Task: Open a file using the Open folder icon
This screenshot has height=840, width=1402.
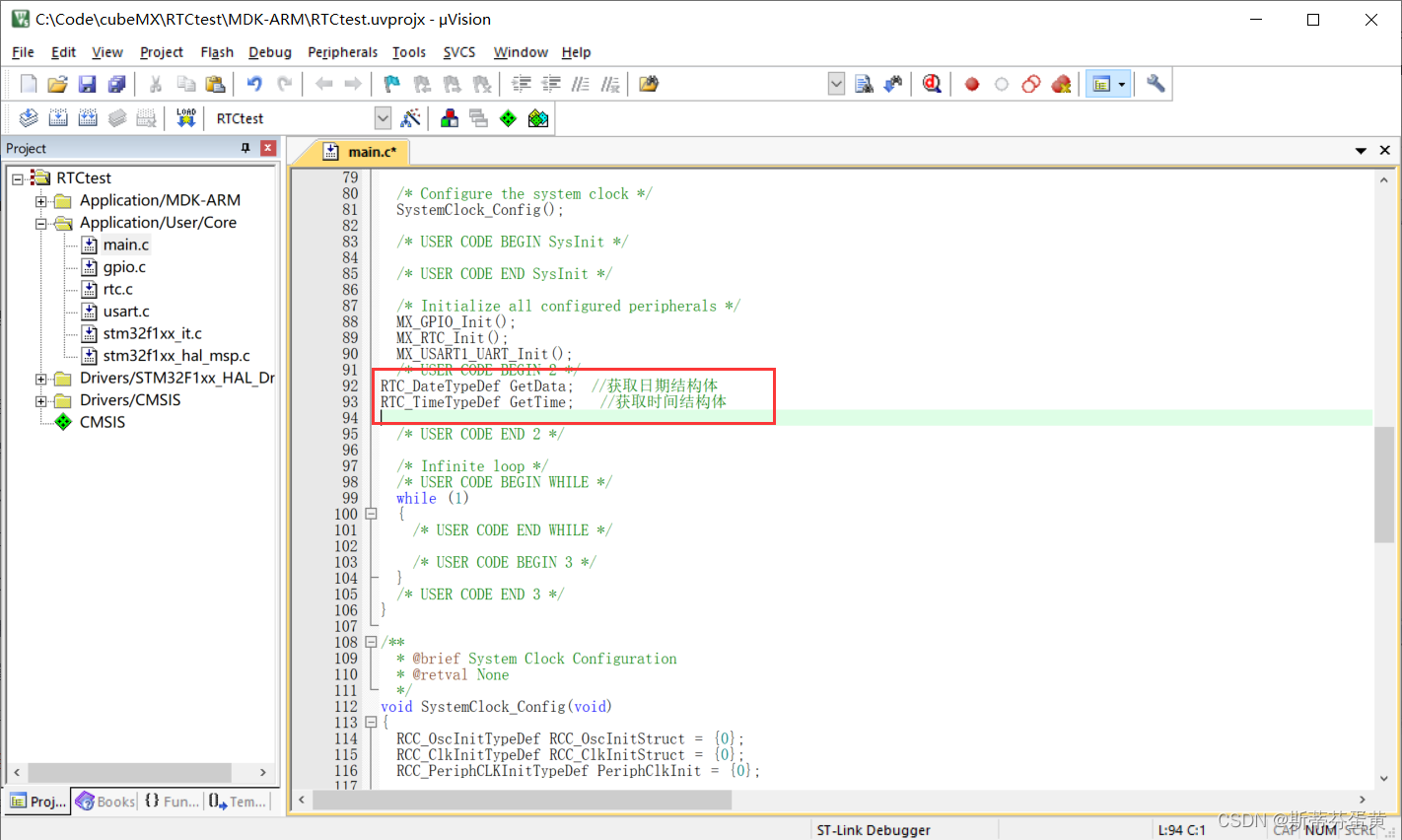Action: (58, 84)
